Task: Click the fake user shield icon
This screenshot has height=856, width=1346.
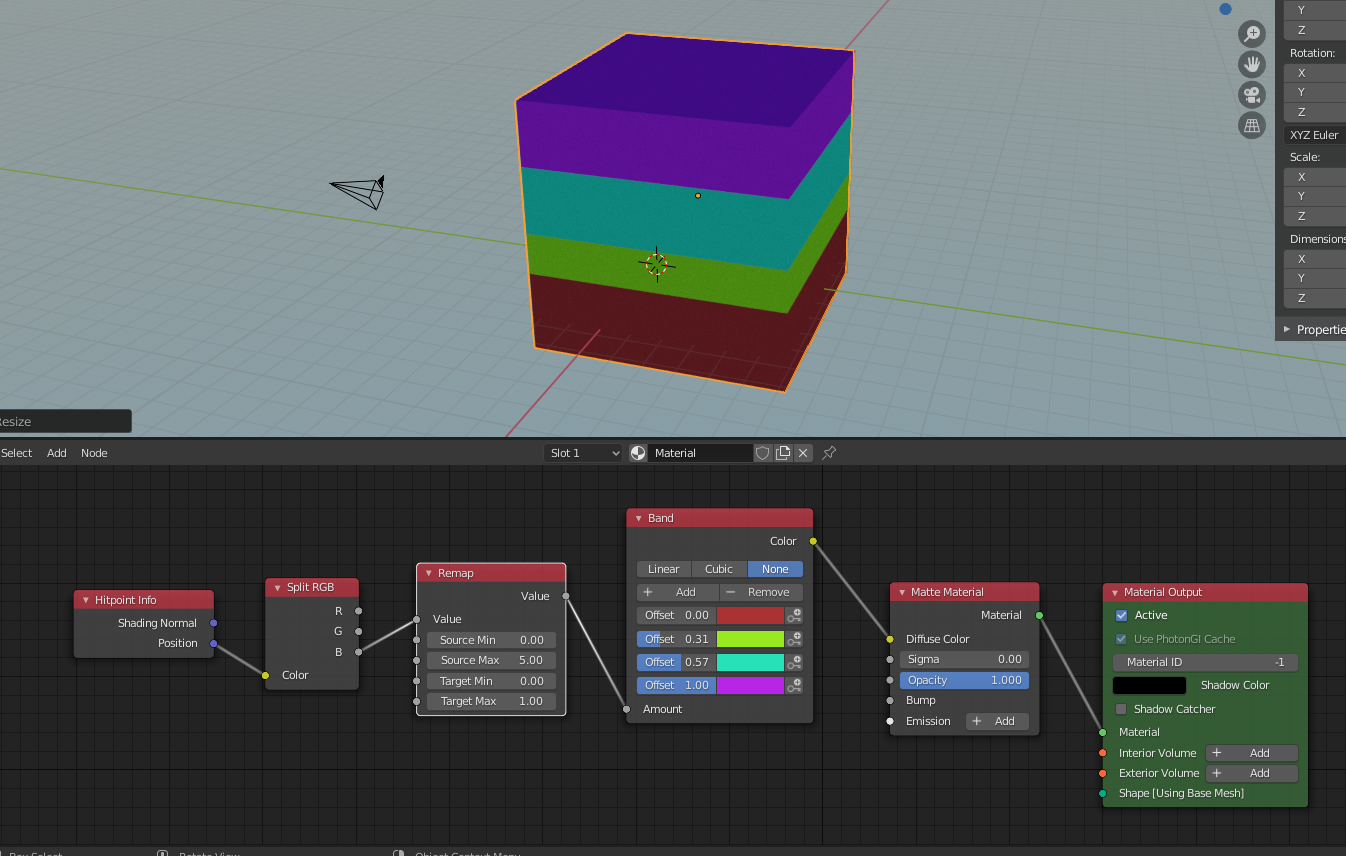Action: click(x=763, y=453)
